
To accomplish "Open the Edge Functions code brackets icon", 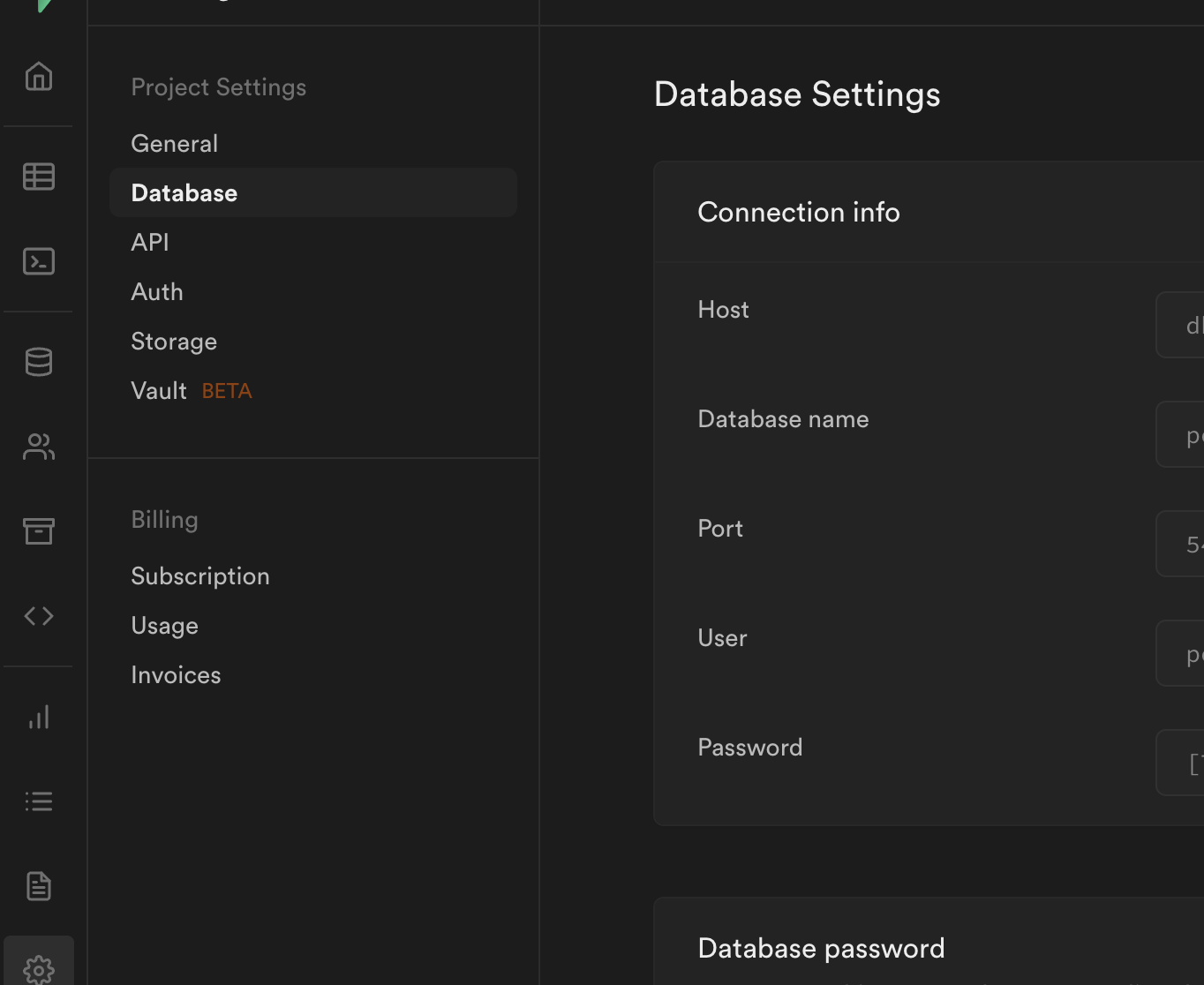I will tap(38, 616).
